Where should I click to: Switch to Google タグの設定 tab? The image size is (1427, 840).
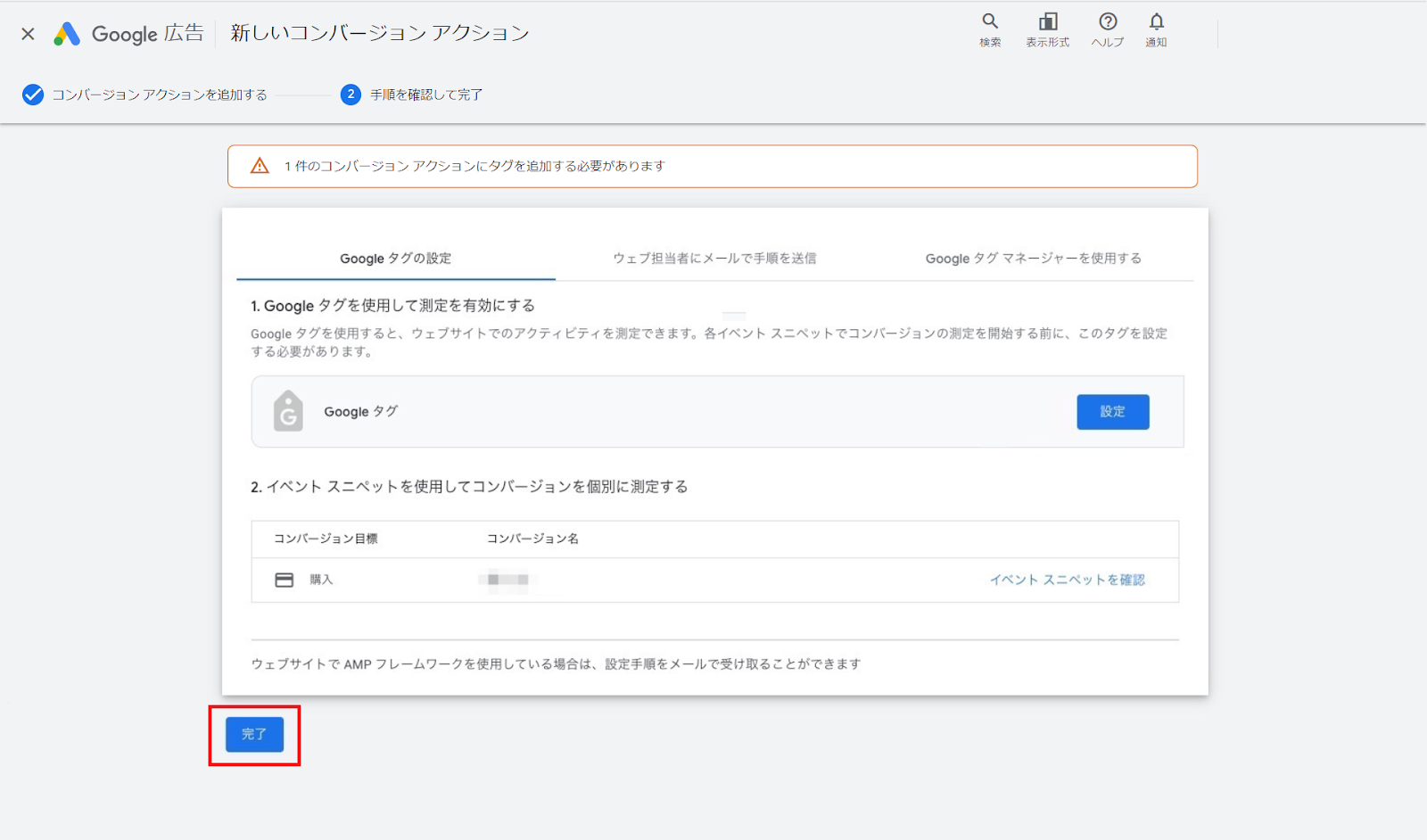tap(395, 259)
